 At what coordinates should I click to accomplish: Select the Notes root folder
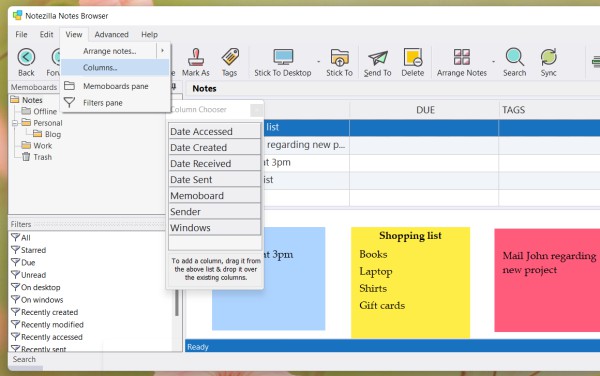[x=26, y=100]
